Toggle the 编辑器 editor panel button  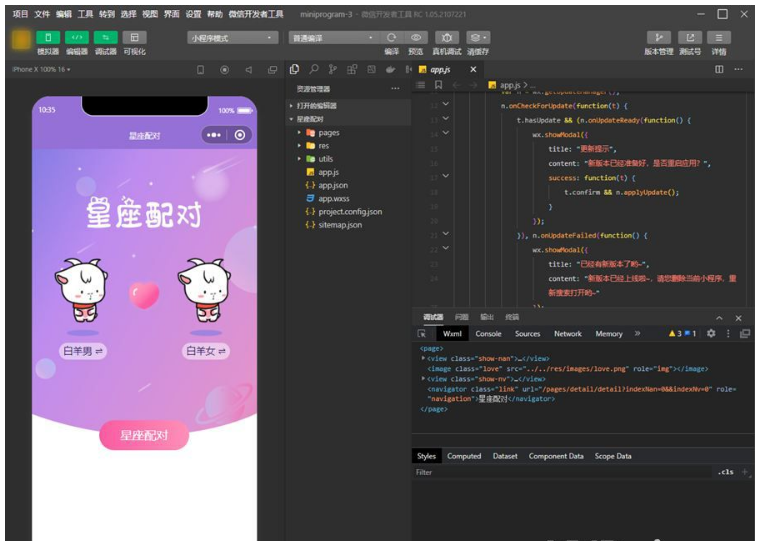point(77,38)
